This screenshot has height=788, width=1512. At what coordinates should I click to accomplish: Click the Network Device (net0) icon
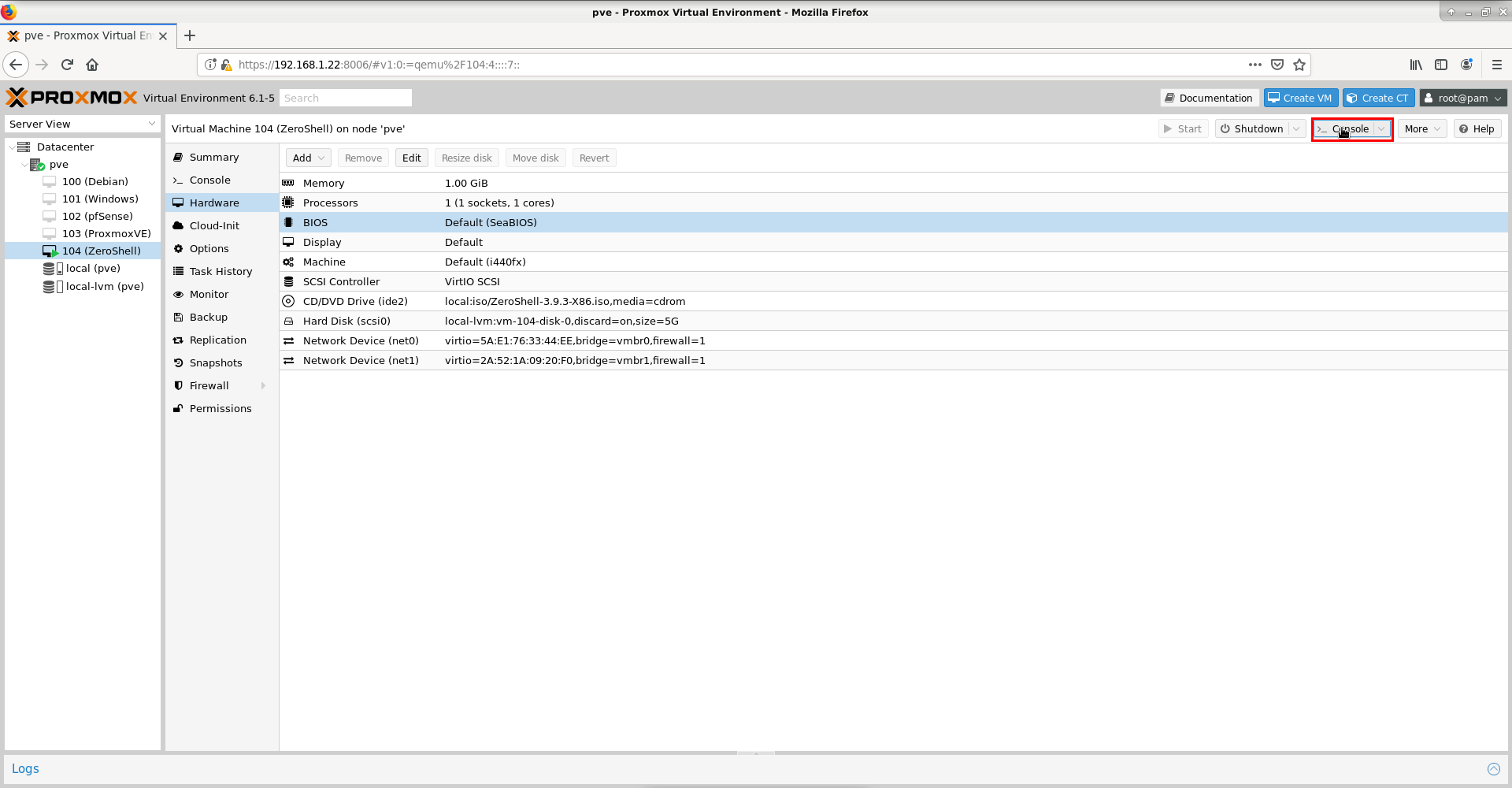(x=288, y=340)
